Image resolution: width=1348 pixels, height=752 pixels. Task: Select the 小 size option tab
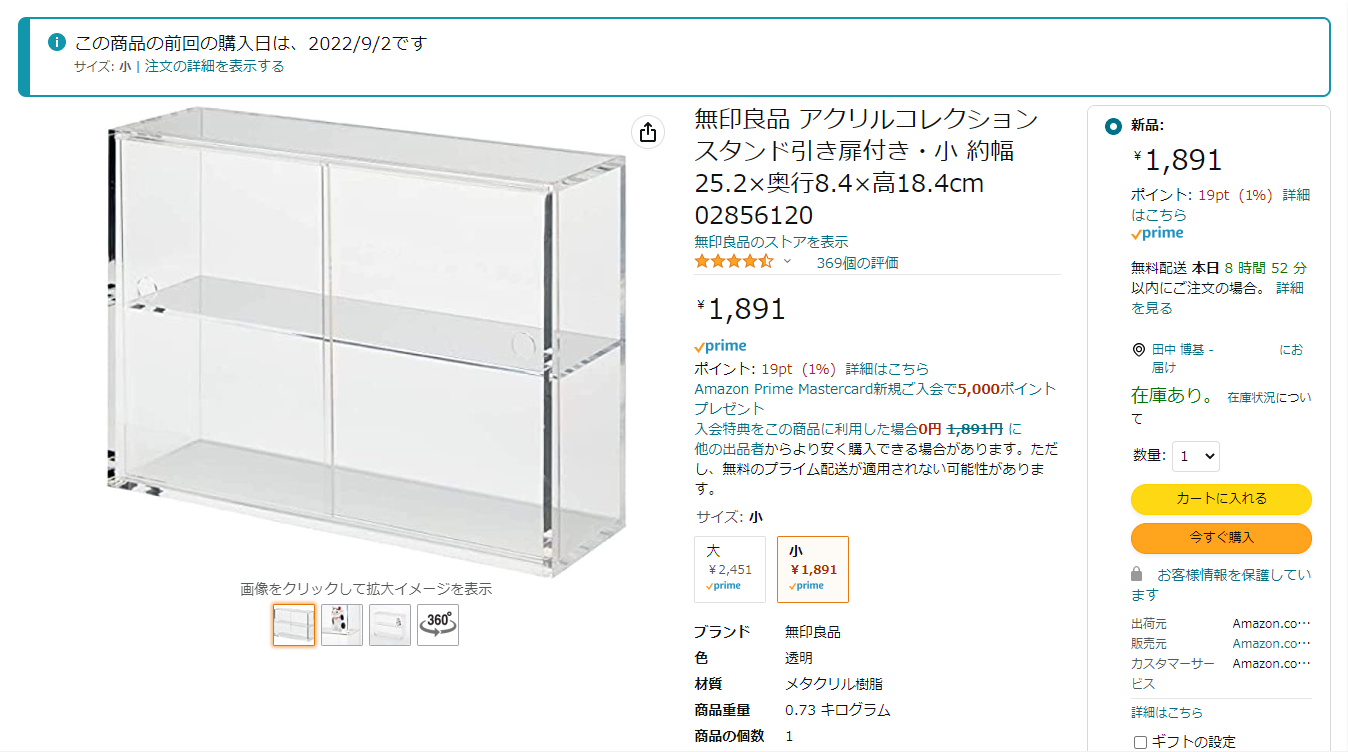tap(812, 569)
